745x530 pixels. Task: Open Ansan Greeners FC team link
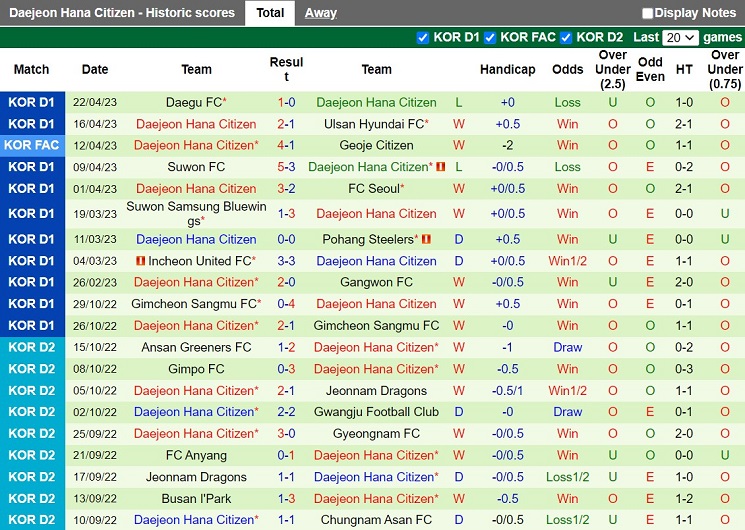tap(196, 347)
